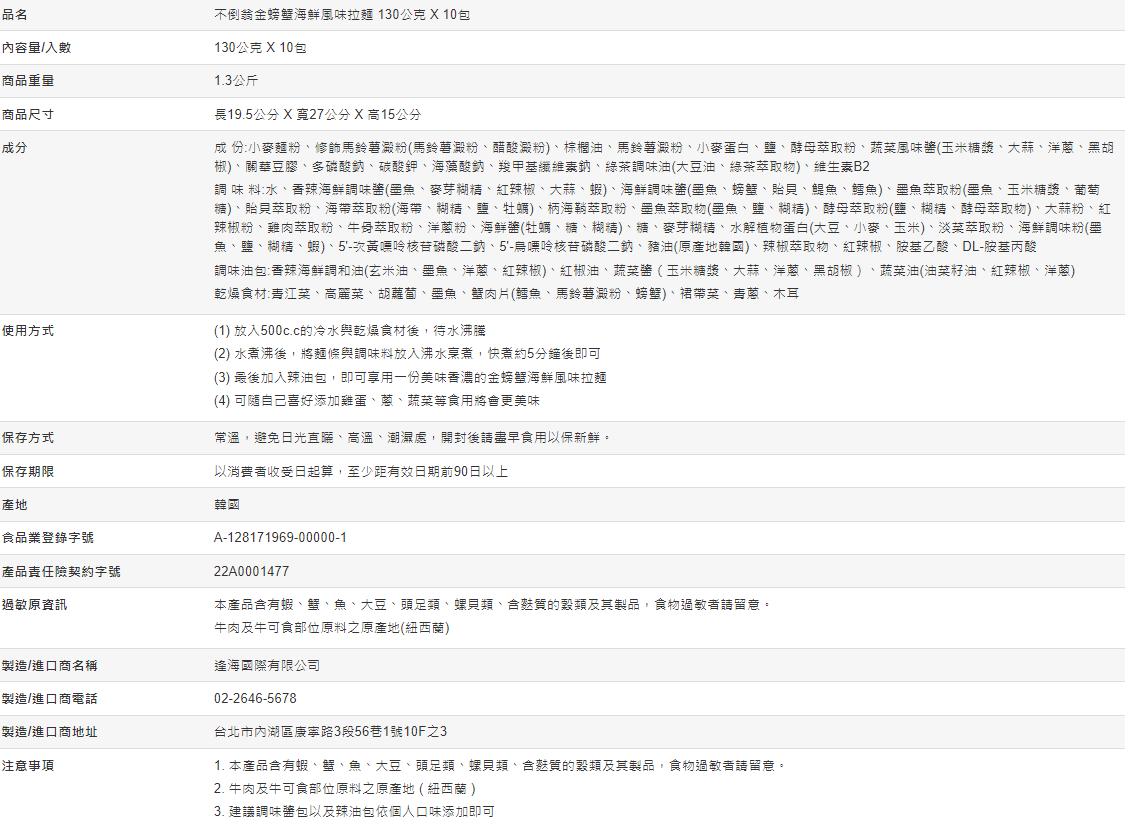Click registration number A-128171969-00000-1
The image size is (1129, 824).
[280, 538]
